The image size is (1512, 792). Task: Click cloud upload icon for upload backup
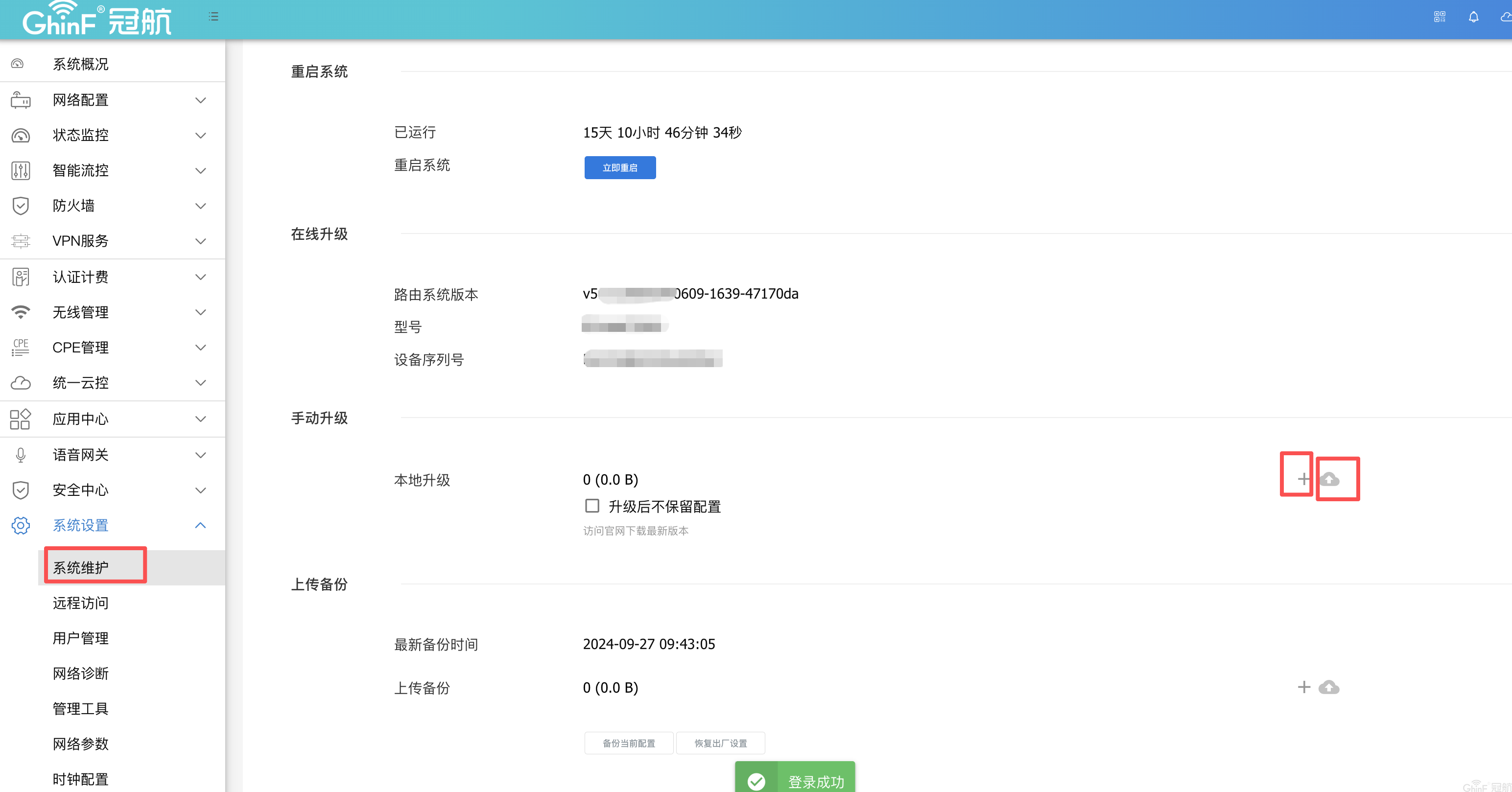(1329, 687)
